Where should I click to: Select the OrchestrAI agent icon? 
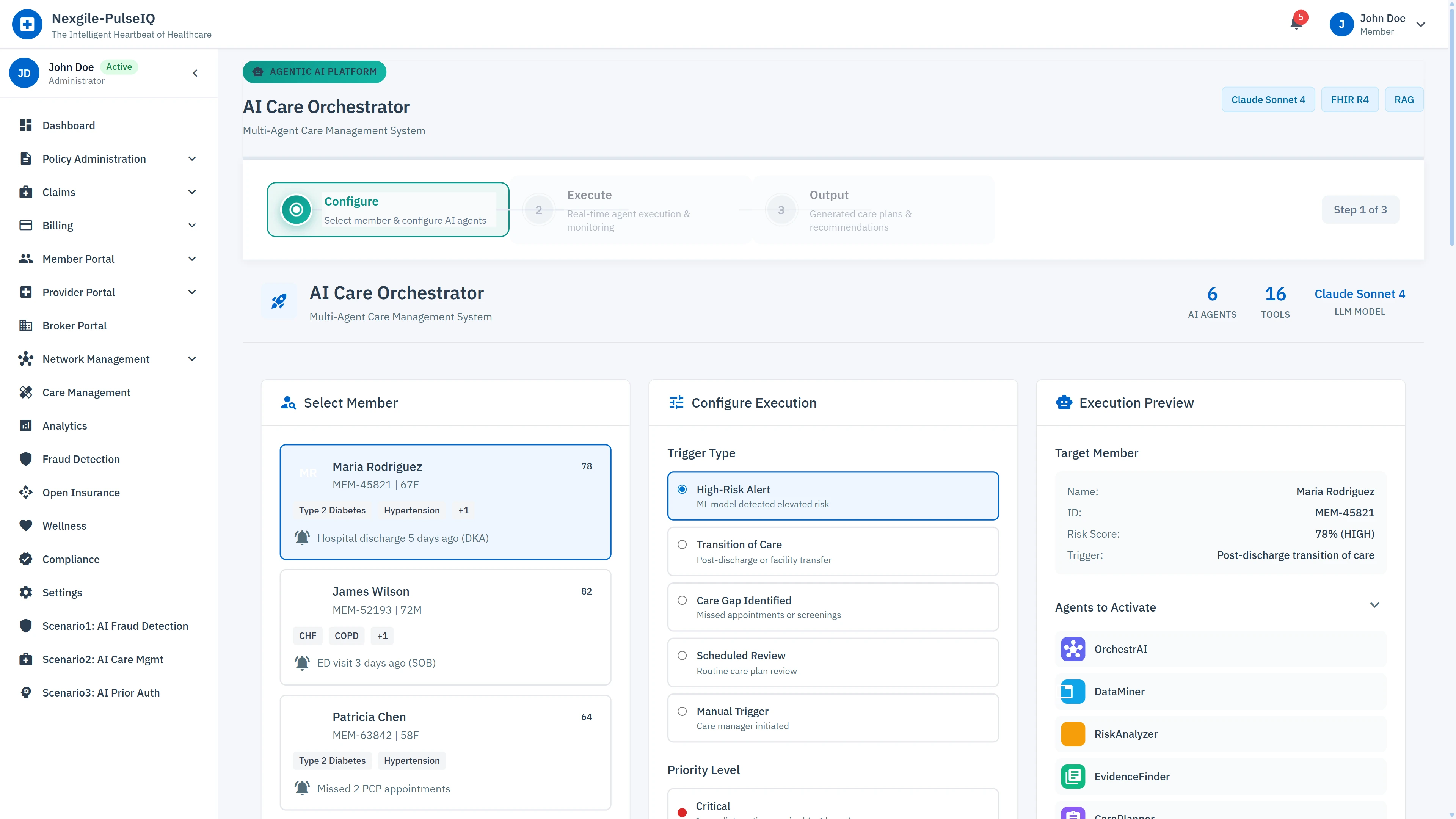(1073, 649)
